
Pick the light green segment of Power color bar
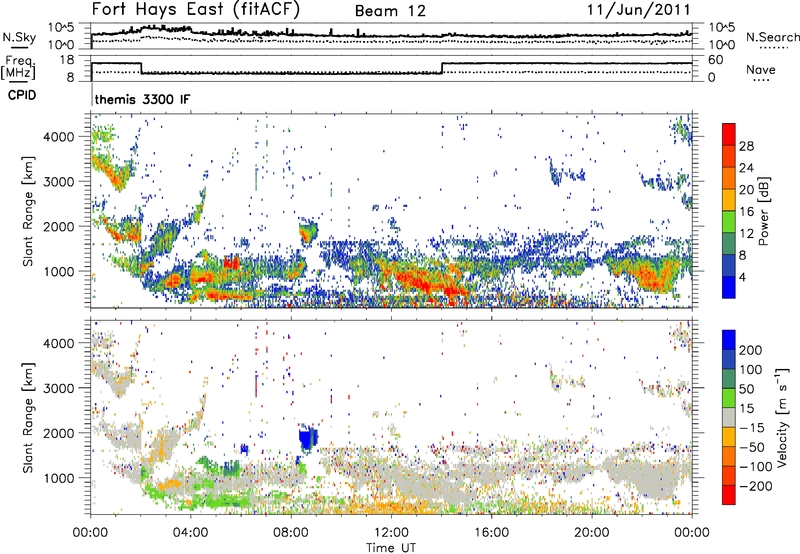click(729, 222)
